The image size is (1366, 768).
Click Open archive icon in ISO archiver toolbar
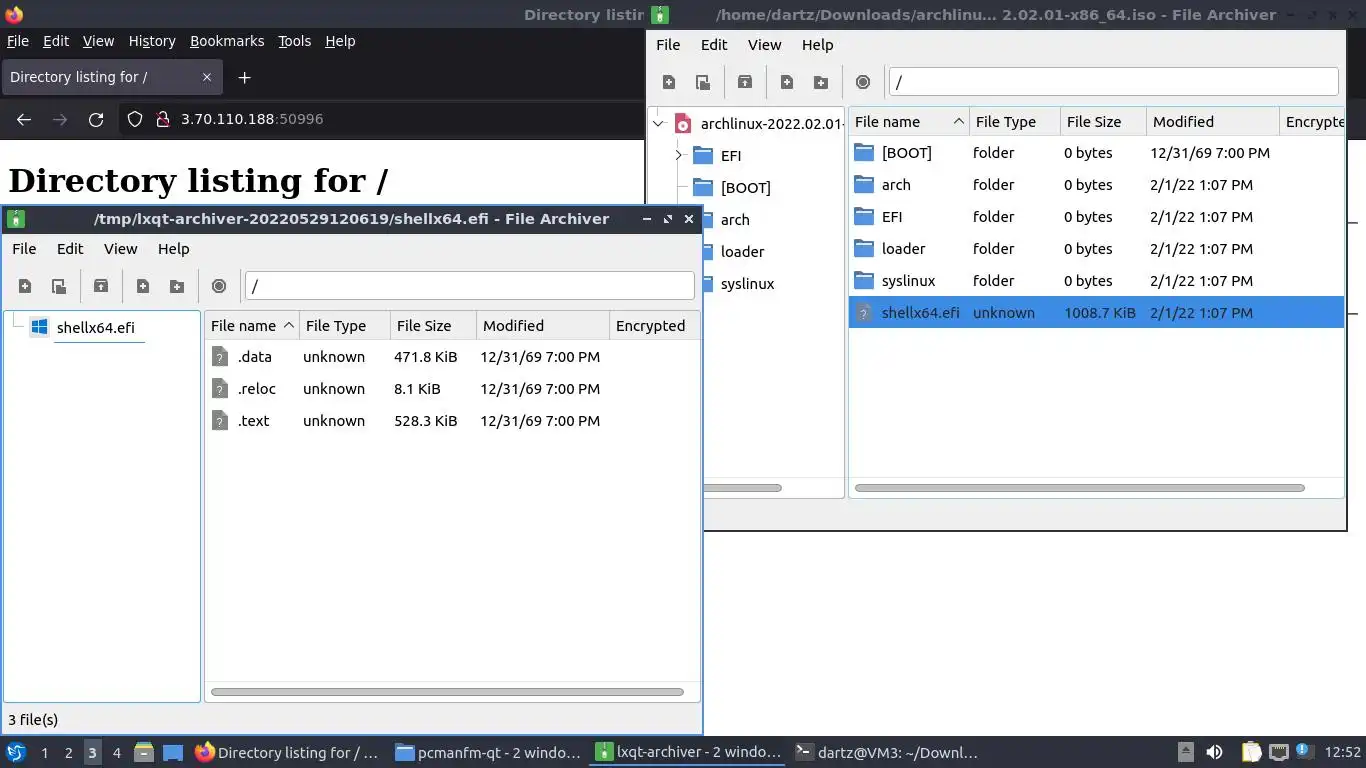[703, 82]
